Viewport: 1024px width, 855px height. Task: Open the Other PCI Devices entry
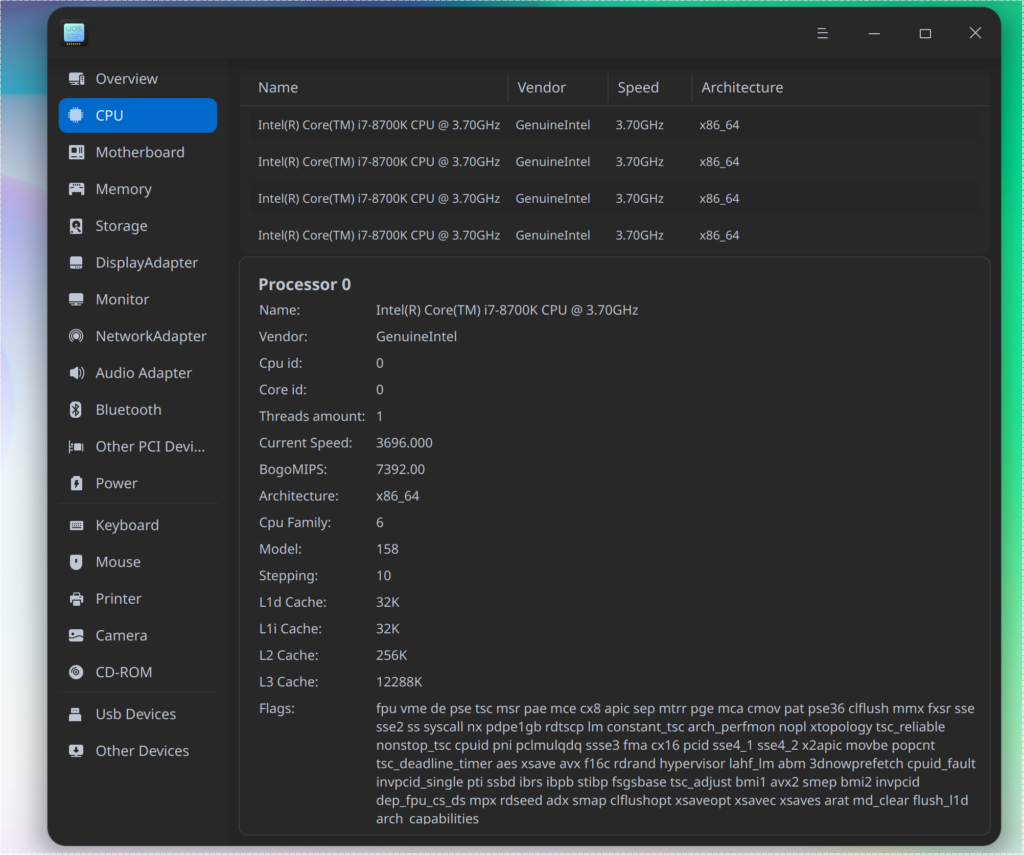tap(138, 447)
